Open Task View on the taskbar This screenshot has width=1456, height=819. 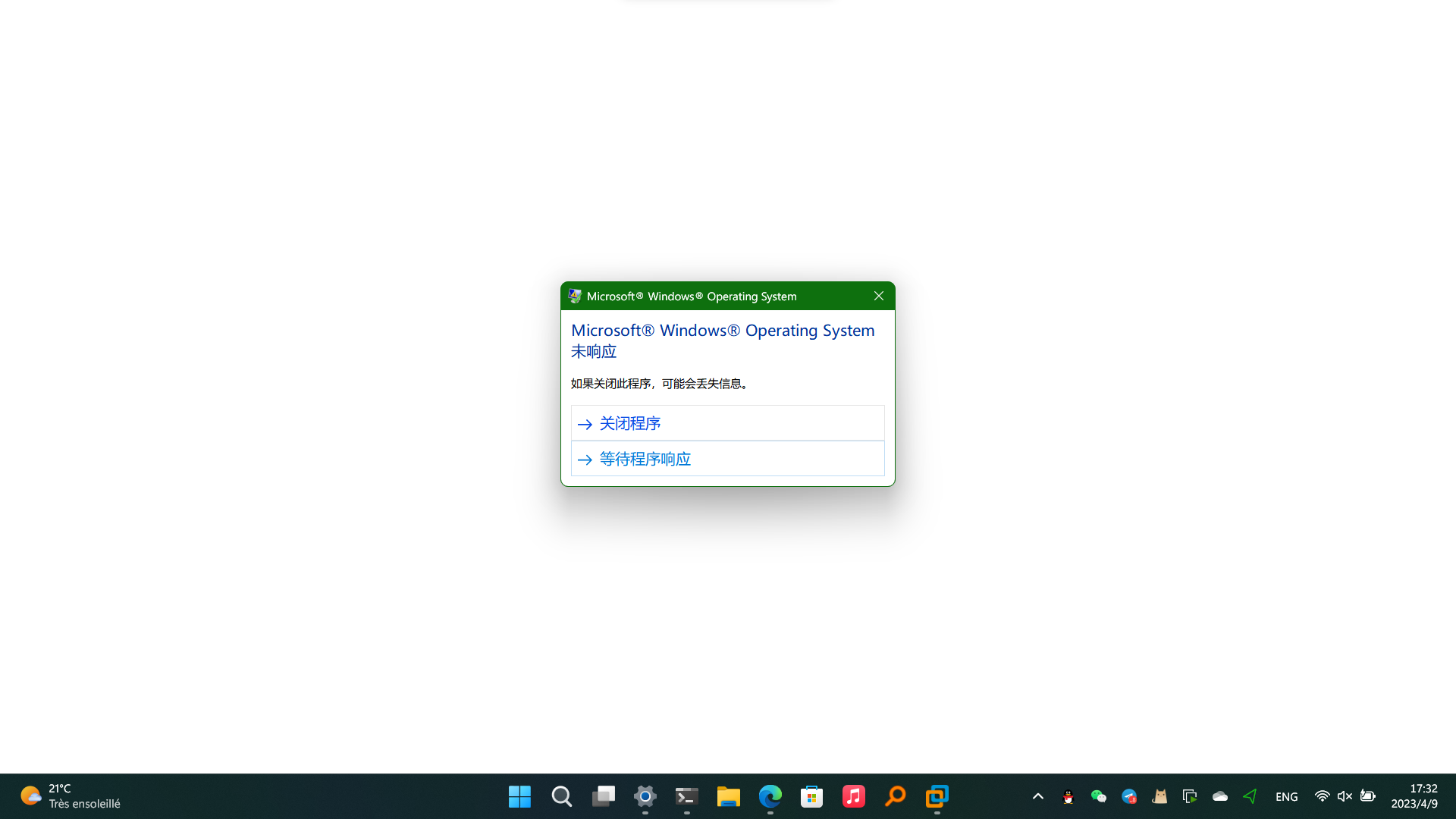click(x=604, y=796)
